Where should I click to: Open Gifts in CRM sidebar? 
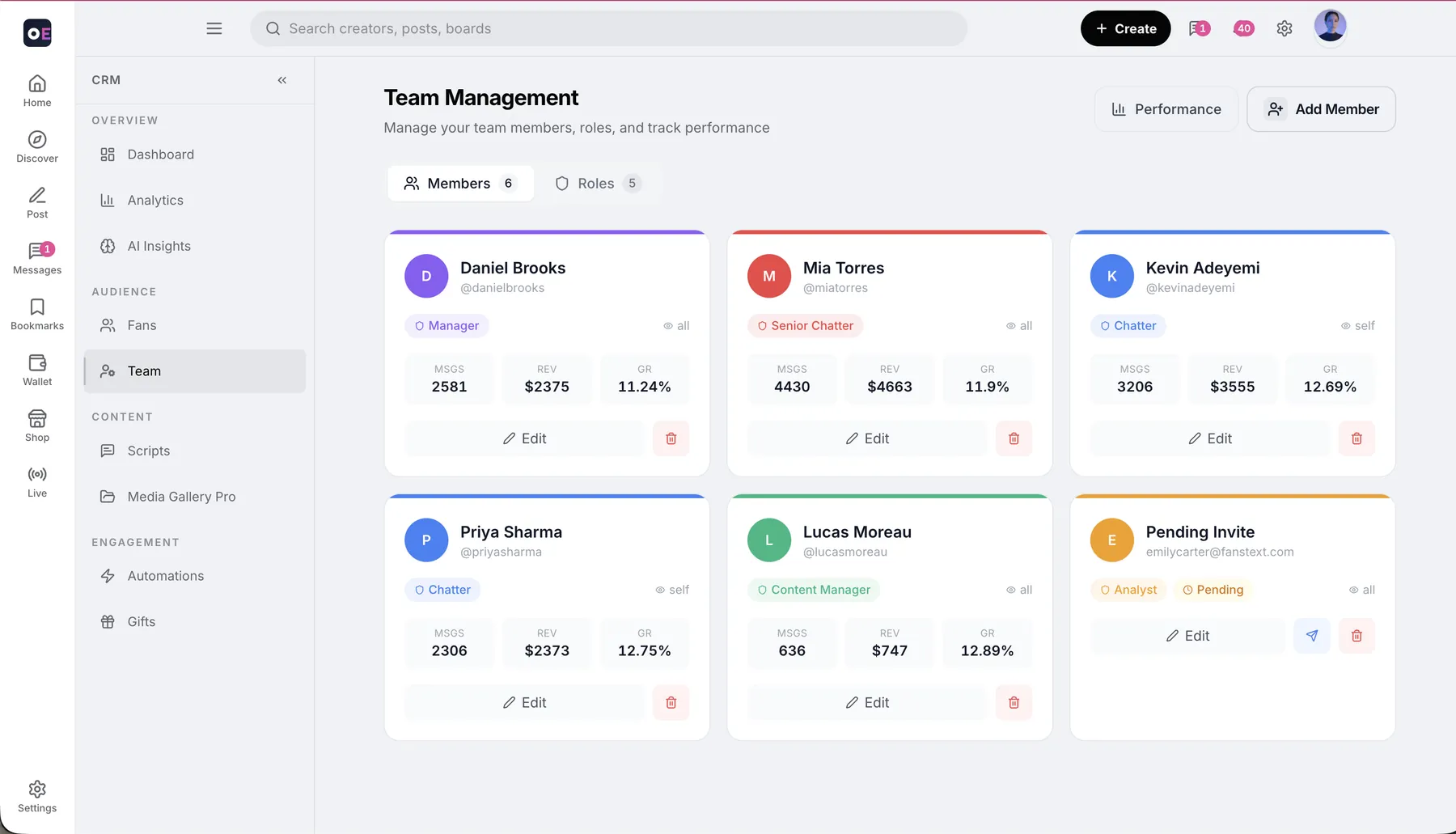(194, 622)
